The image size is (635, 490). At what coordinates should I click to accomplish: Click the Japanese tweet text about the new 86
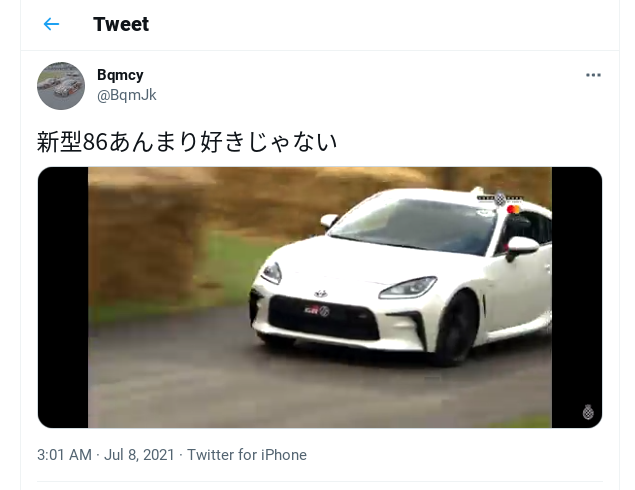tap(187, 142)
